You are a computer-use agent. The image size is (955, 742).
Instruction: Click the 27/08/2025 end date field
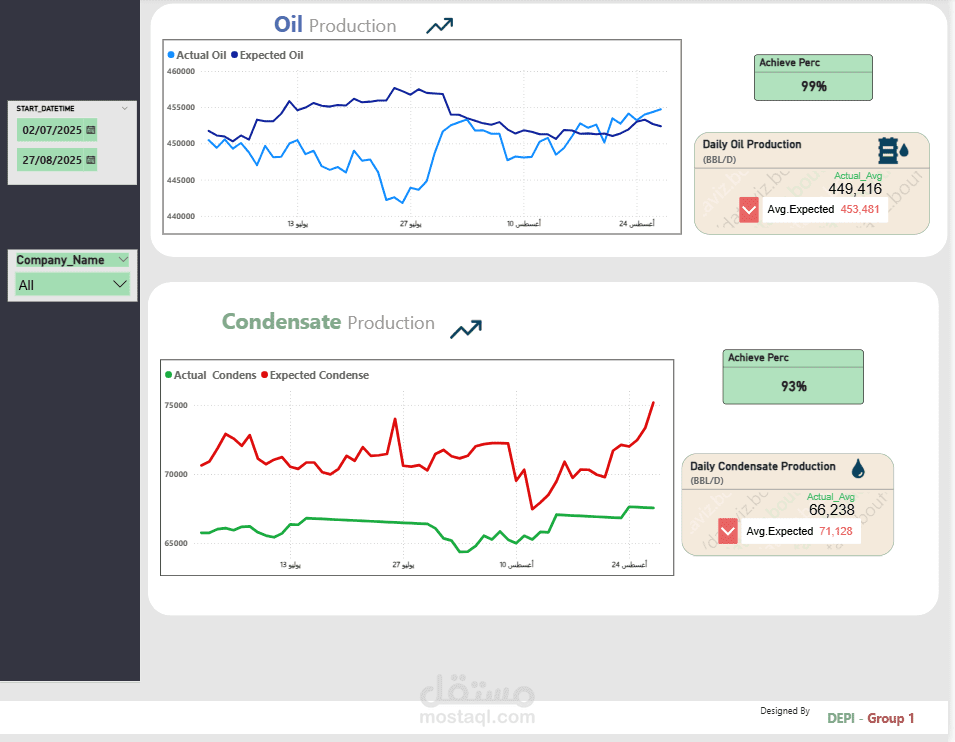point(52,159)
